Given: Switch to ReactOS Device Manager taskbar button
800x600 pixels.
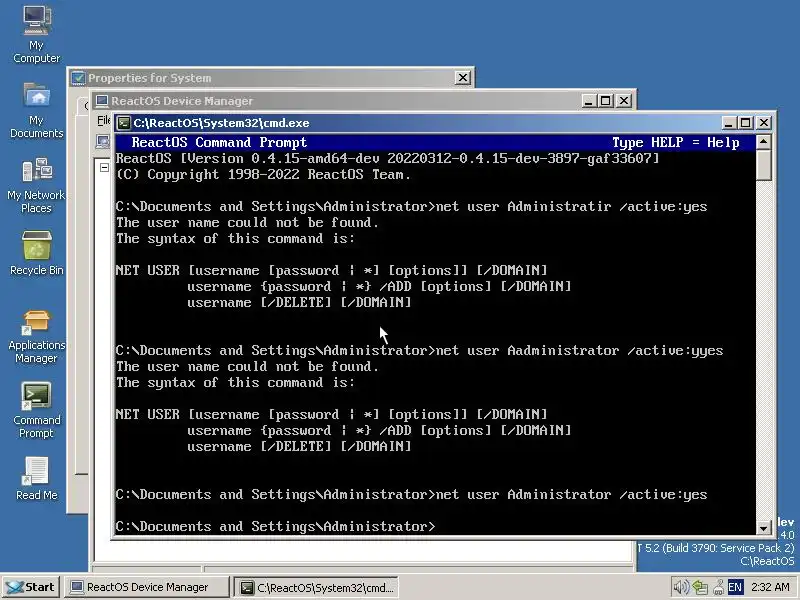Looking at the screenshot, I should [x=146, y=587].
